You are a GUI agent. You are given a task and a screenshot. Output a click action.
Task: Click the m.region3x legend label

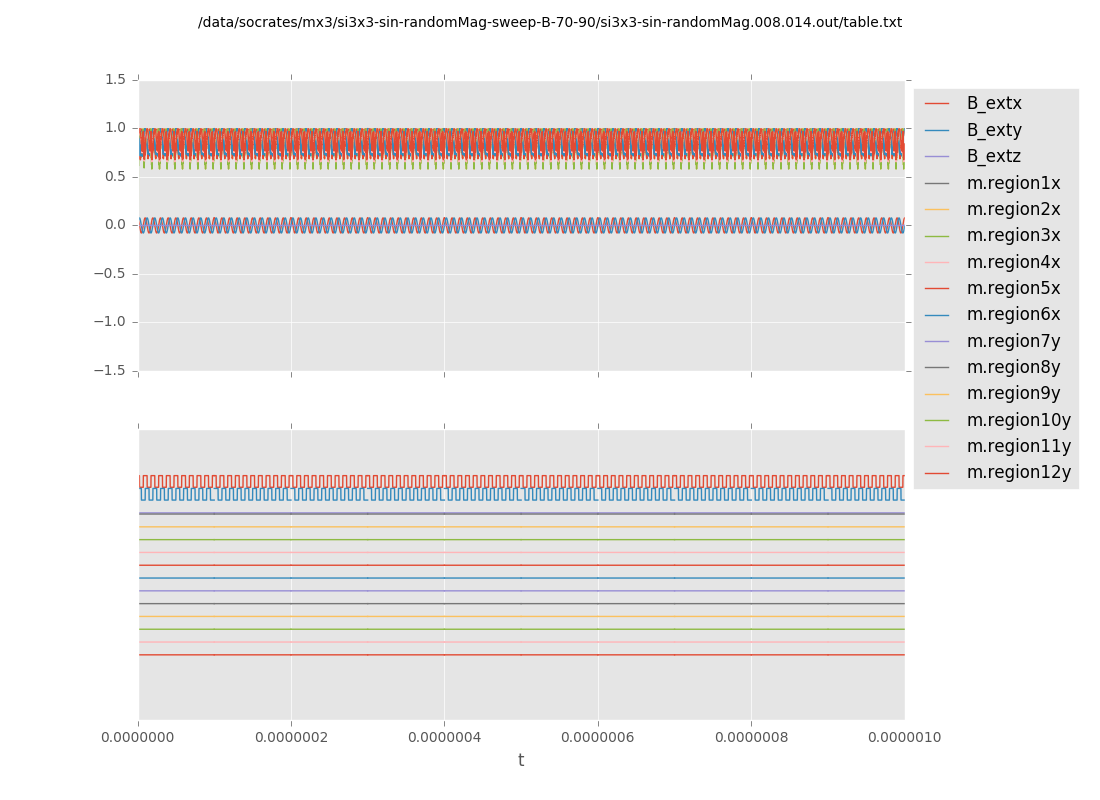(x=1013, y=236)
